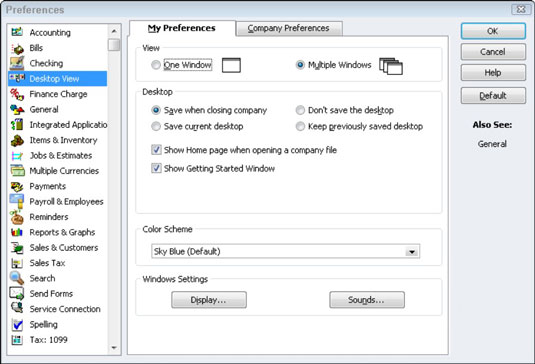
Task: Select the Accounting label in list
Action: coord(50,32)
